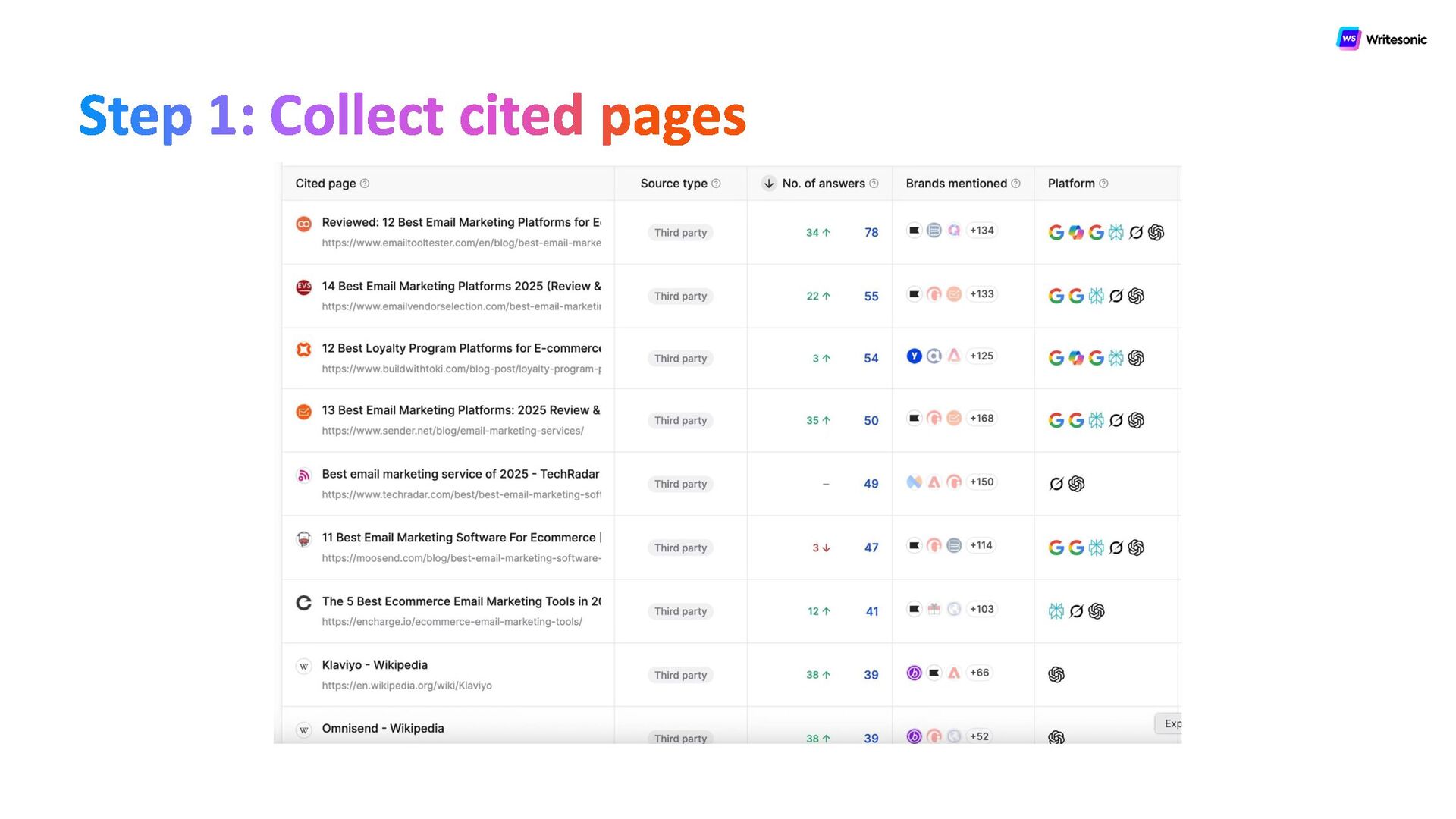Click ChatGPT platform icon in Klaviyo row

click(1056, 674)
